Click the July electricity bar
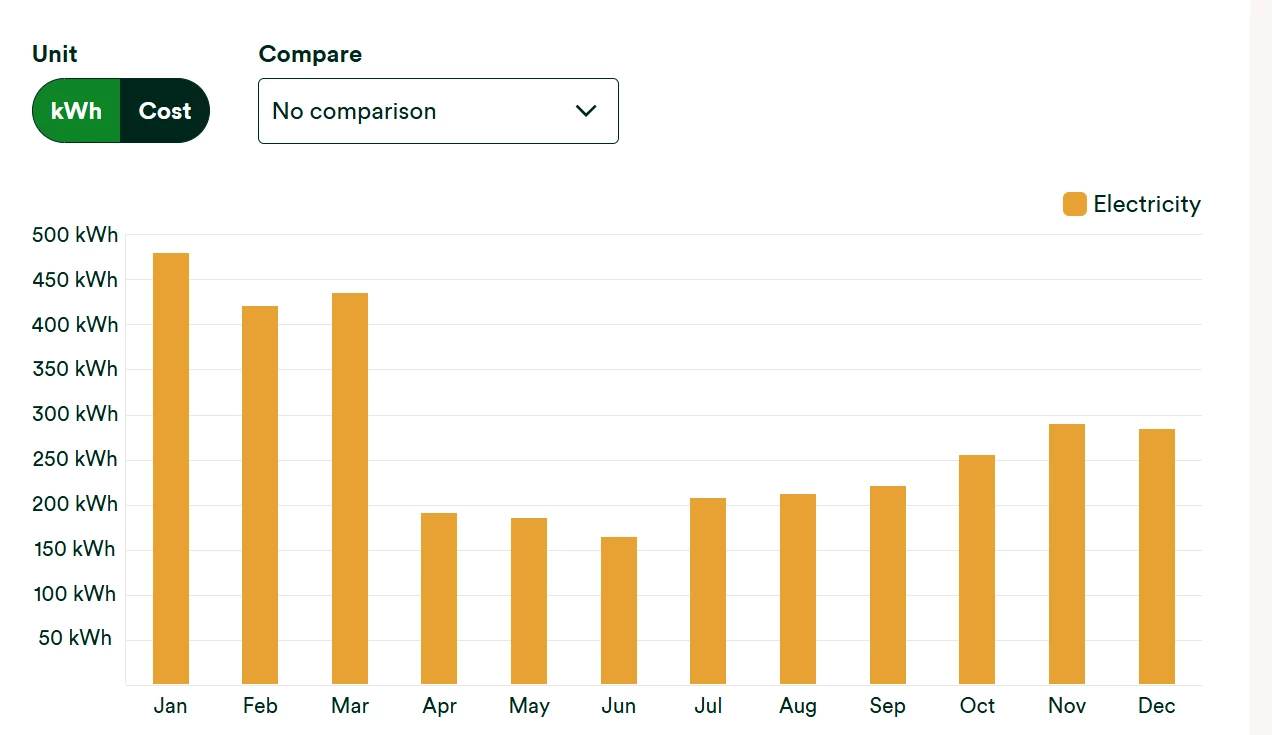 click(708, 591)
